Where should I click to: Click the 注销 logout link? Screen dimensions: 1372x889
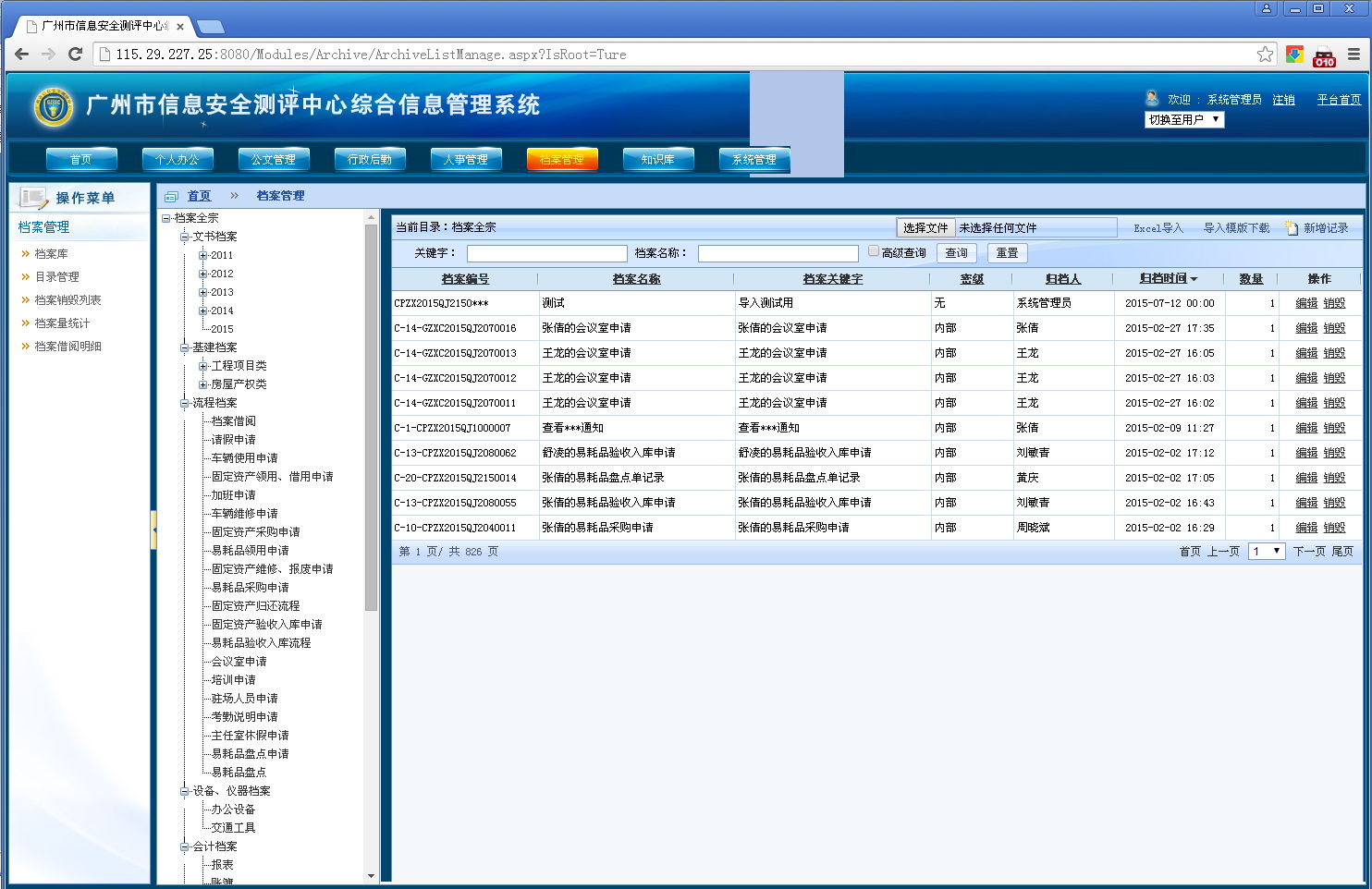click(x=1283, y=100)
